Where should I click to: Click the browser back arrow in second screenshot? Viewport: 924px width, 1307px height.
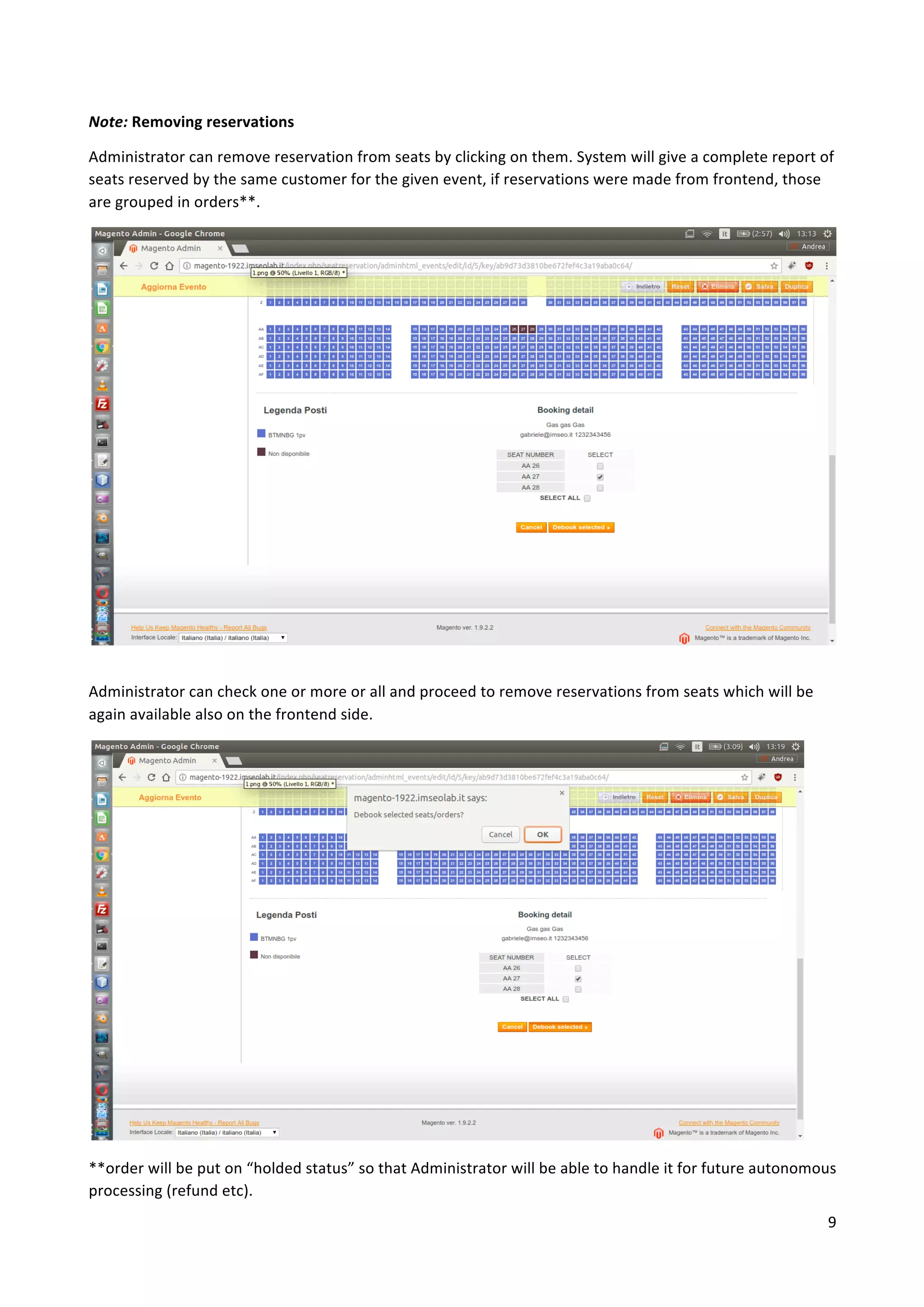(x=122, y=777)
